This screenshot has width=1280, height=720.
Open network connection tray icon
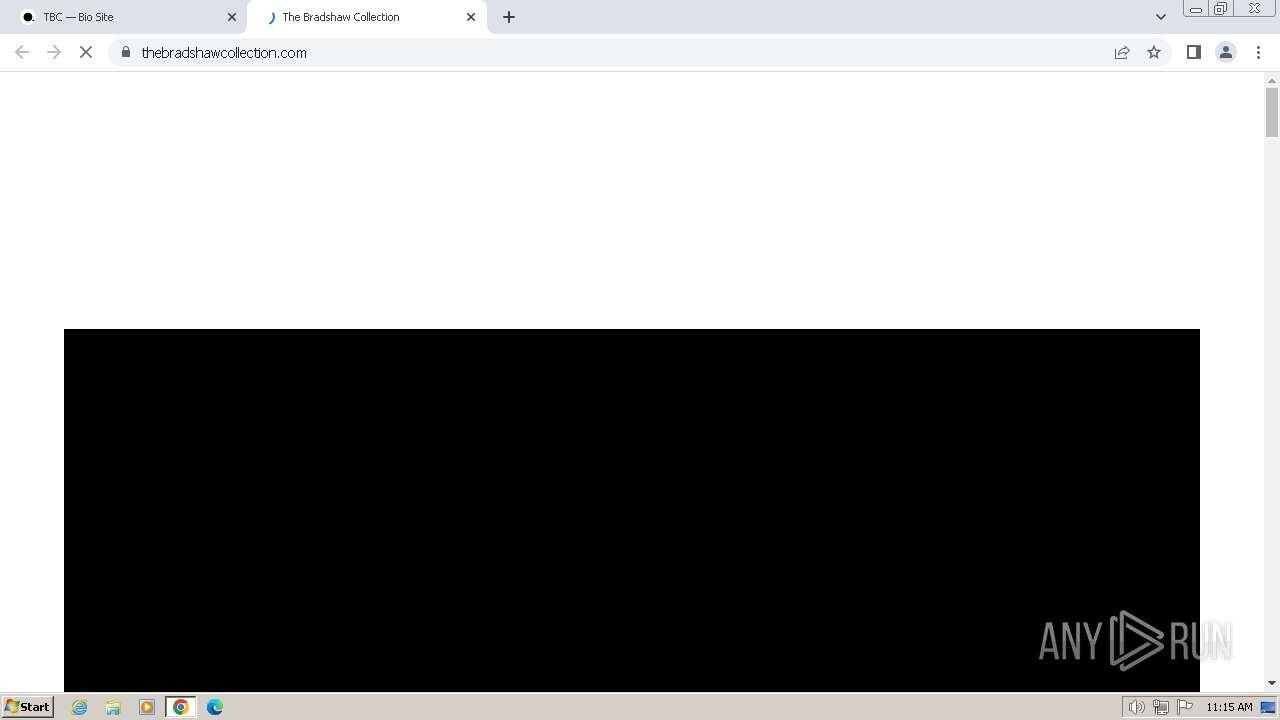(1161, 707)
